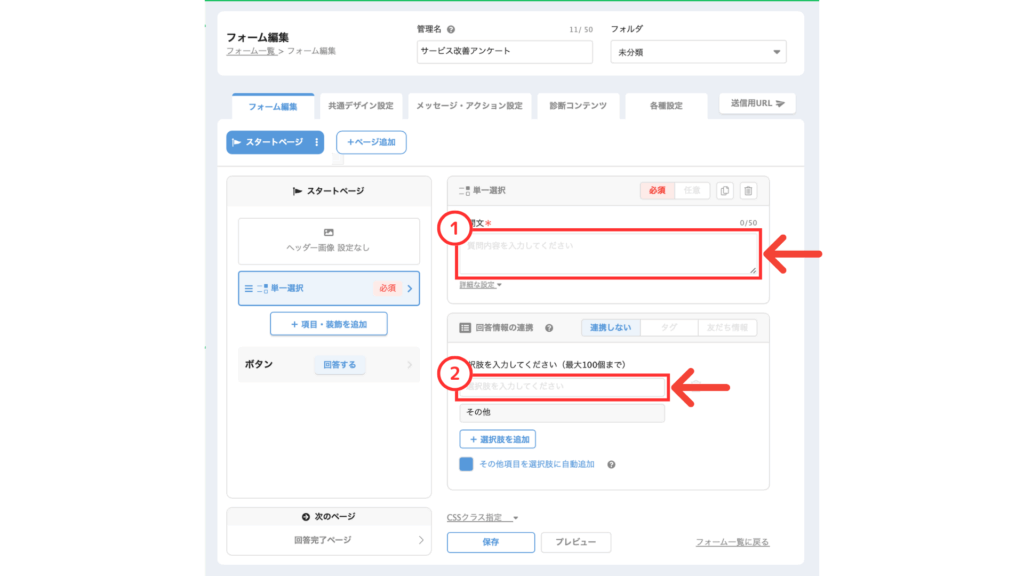
Task: Click the 質問文 text area
Action: click(x=607, y=252)
